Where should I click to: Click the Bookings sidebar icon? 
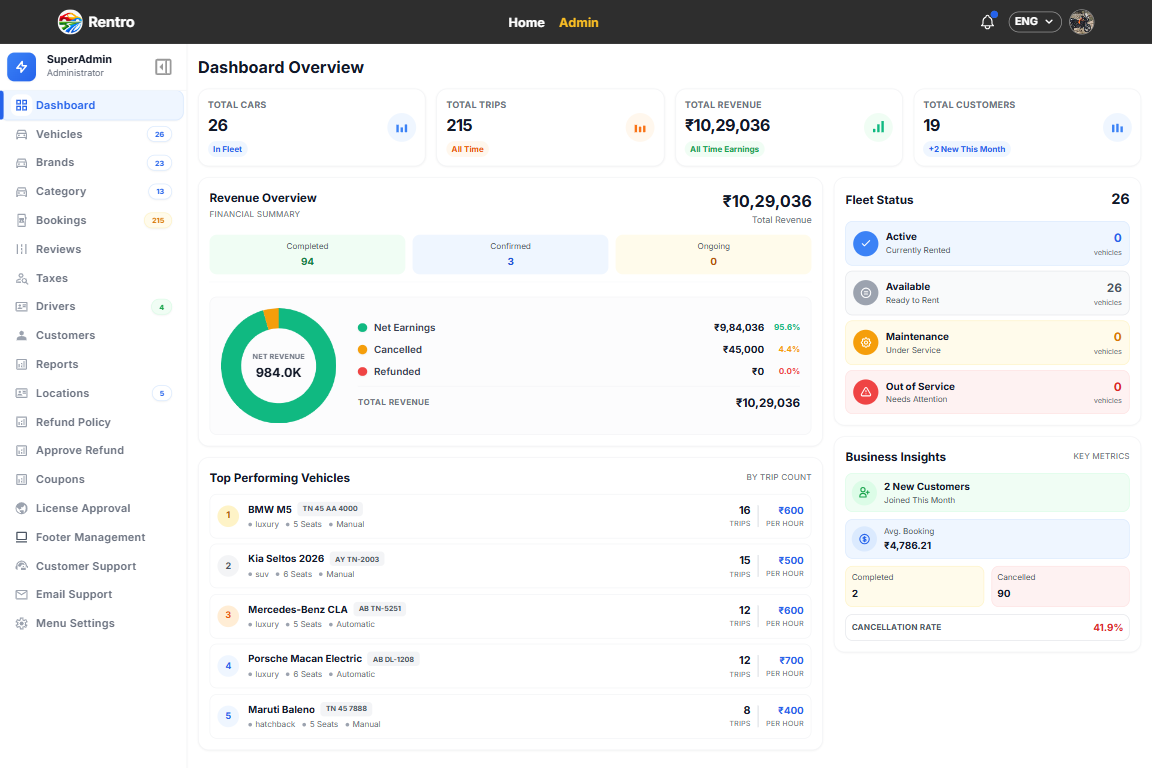[21, 220]
